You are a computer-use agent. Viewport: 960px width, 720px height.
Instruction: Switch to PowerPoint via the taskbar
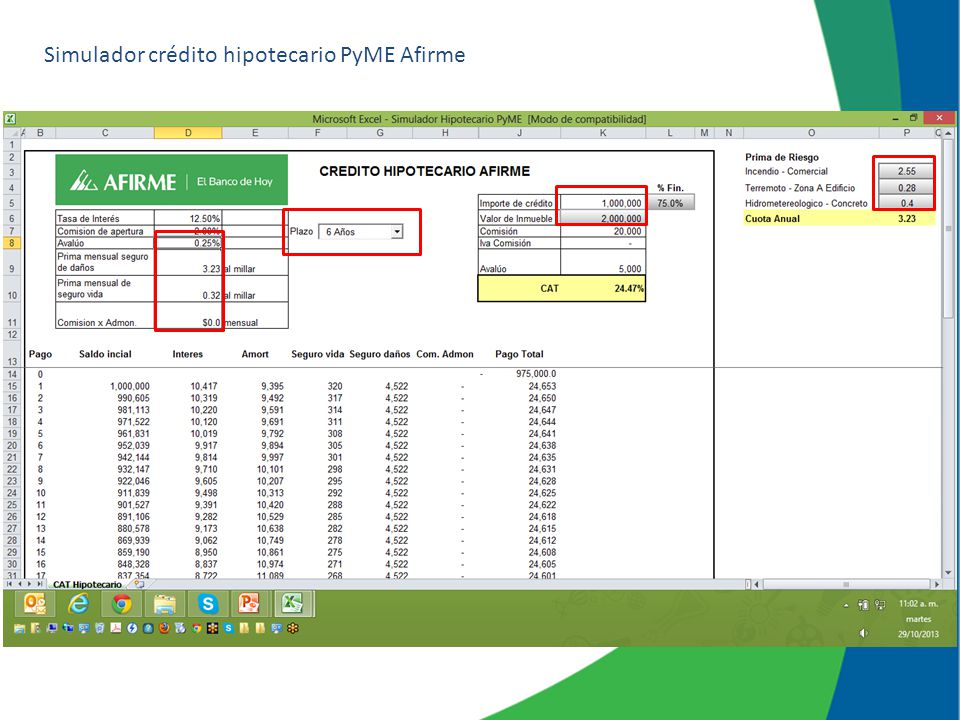pos(249,604)
